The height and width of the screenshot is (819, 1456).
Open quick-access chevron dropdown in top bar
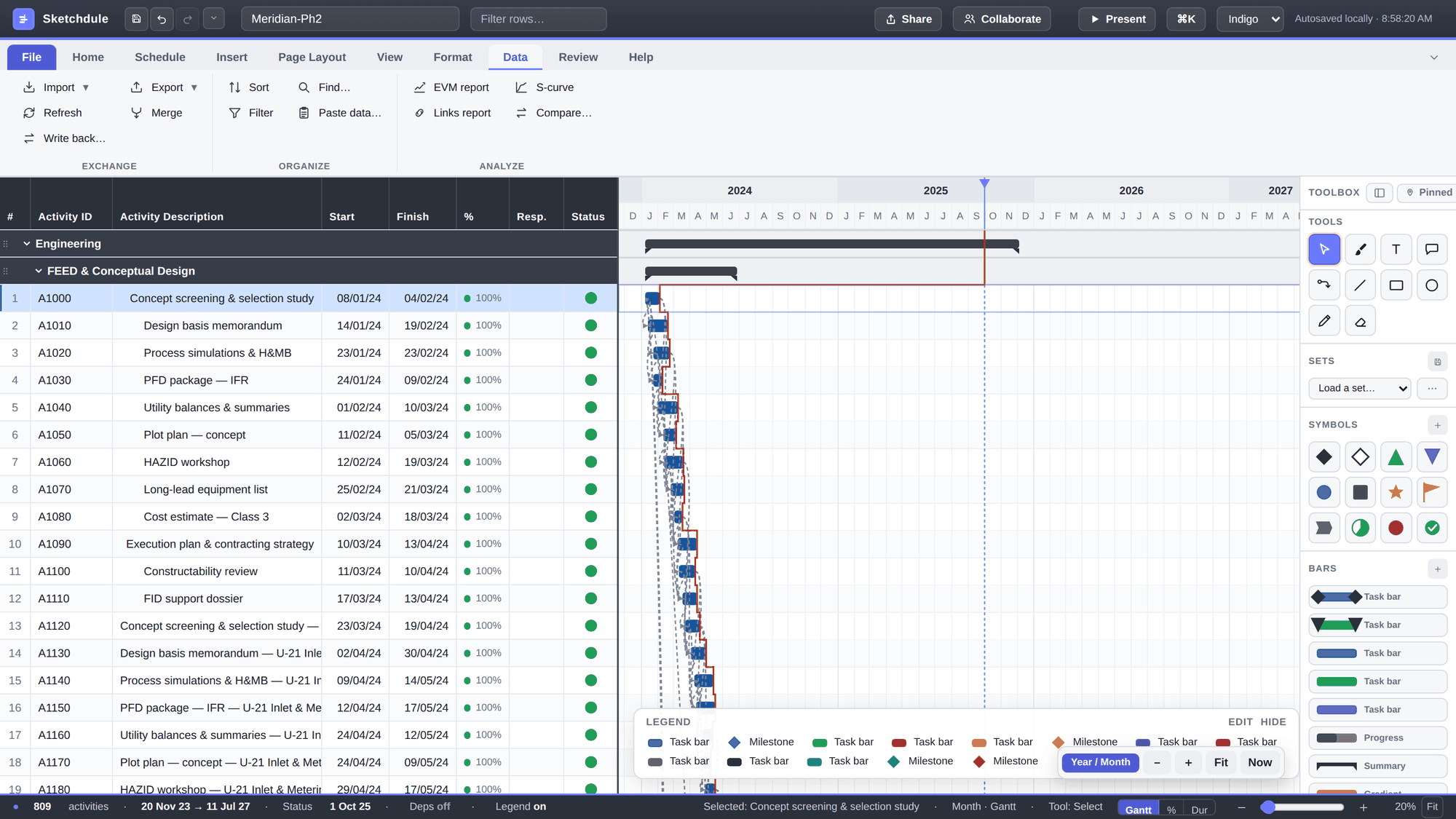tap(213, 18)
